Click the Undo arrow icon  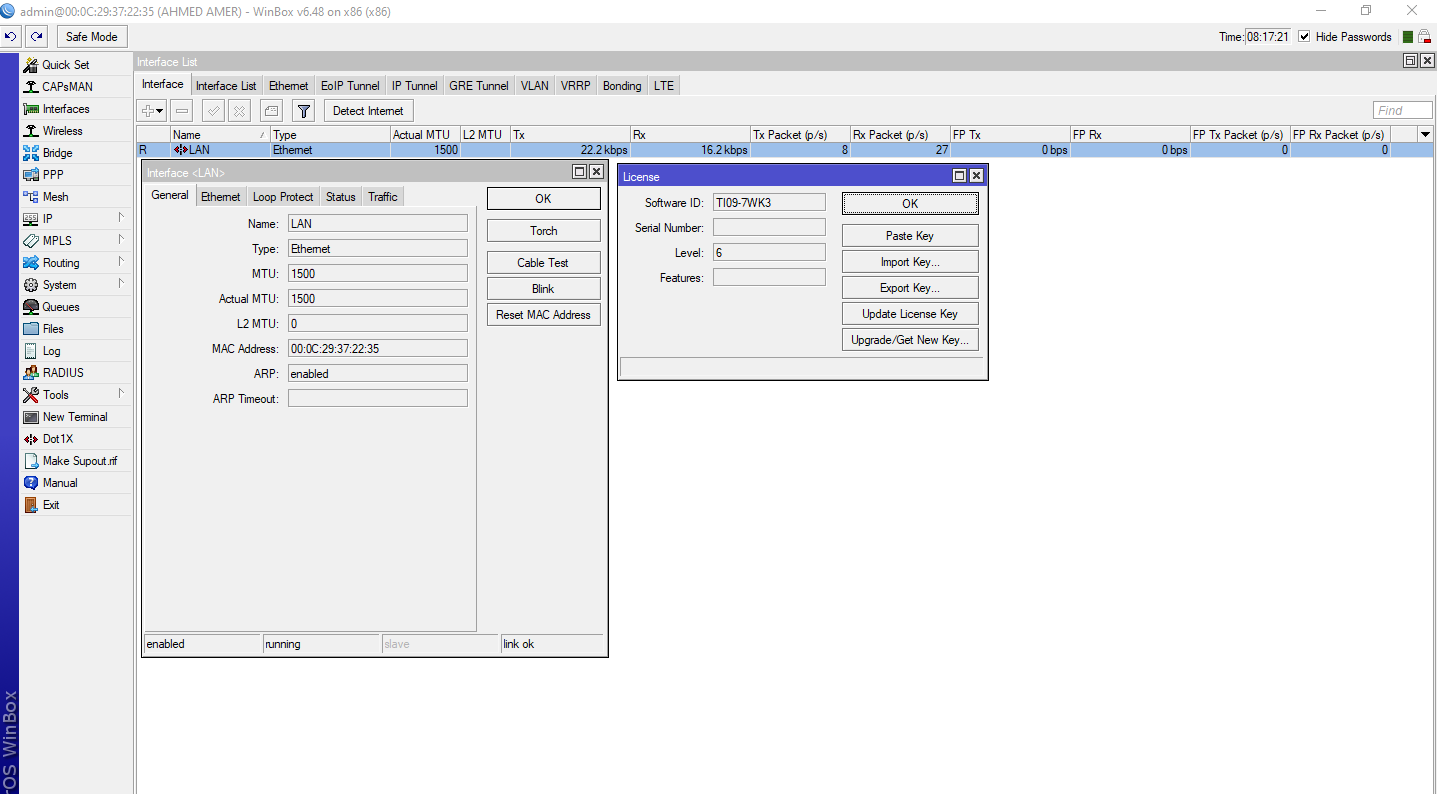[x=11, y=37]
